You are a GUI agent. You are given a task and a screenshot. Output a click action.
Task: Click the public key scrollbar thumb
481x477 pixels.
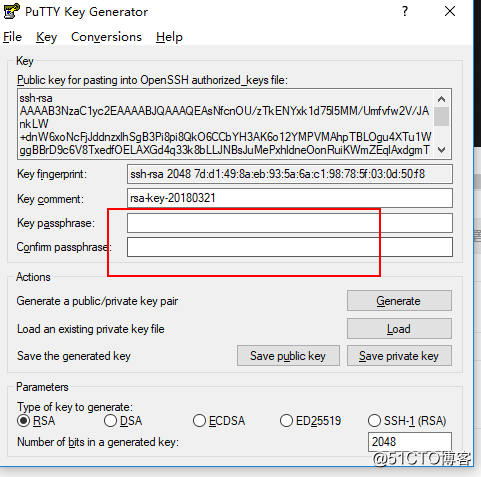442,117
